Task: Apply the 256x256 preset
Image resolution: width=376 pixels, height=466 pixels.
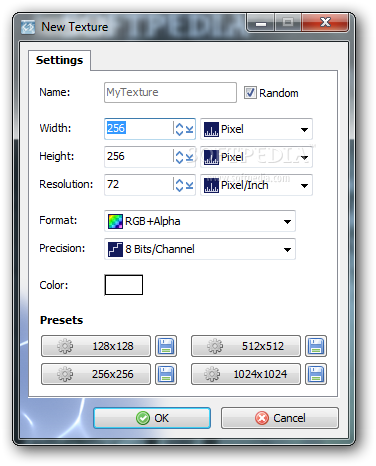Action: point(96,374)
